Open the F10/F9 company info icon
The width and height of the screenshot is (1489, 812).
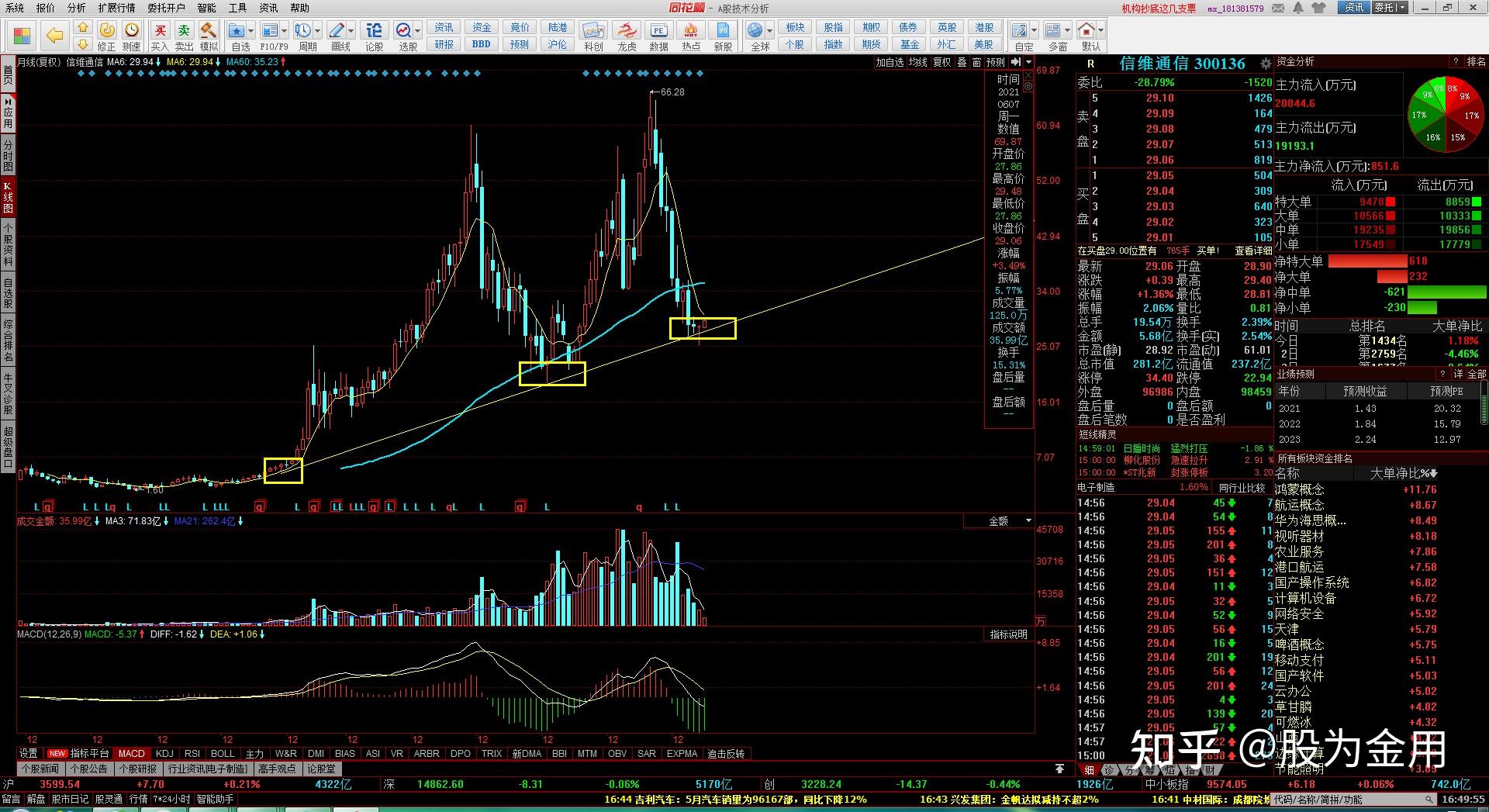coord(270,30)
